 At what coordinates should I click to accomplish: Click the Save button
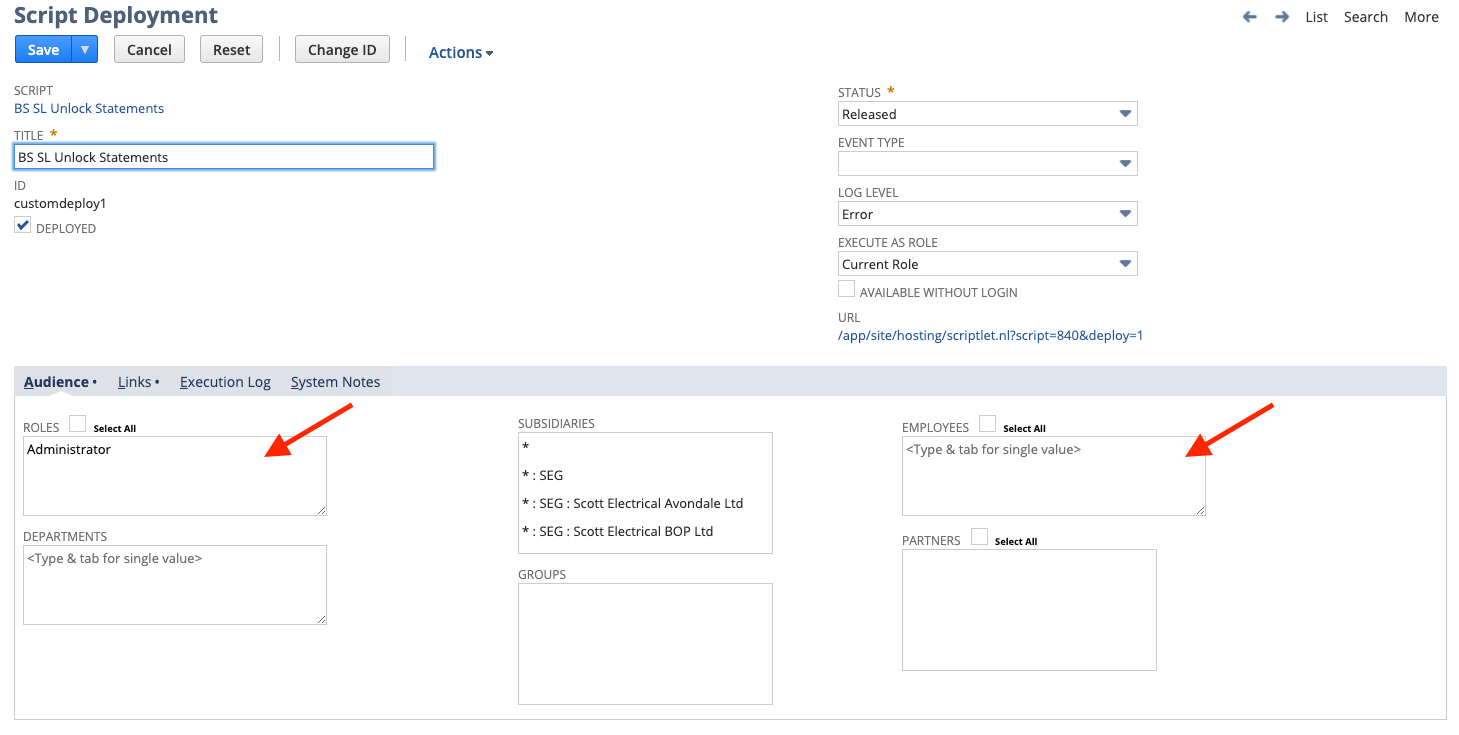(43, 49)
